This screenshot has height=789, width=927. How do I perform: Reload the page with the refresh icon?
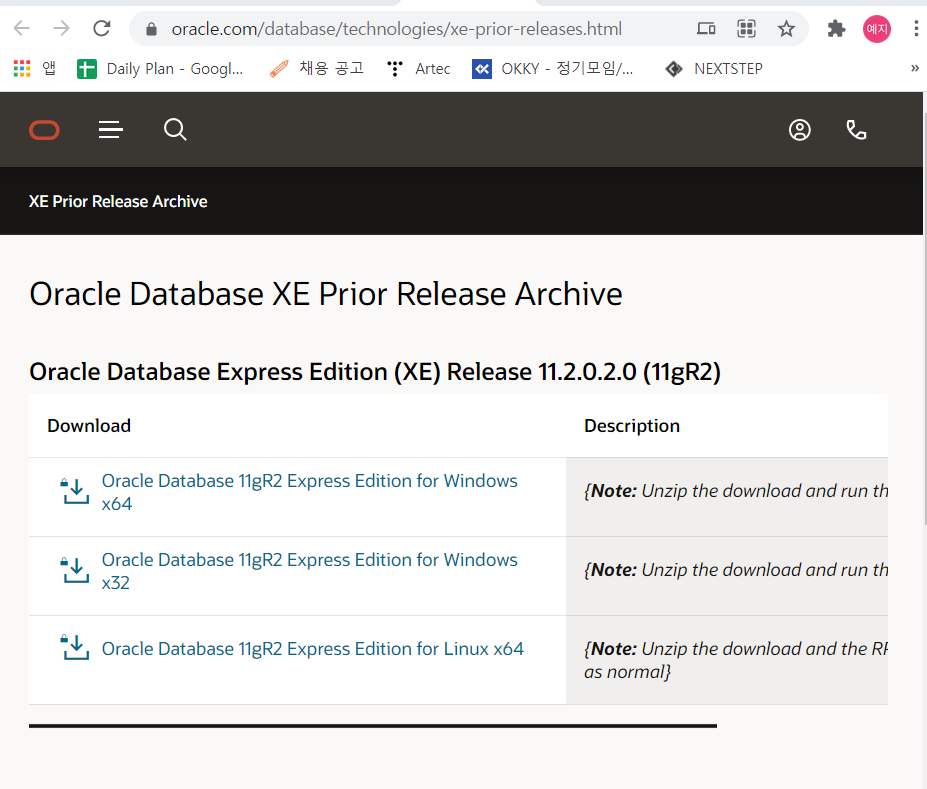click(102, 28)
